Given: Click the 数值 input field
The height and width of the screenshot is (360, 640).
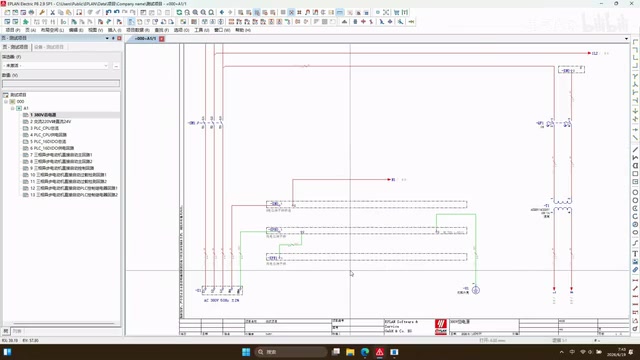Looking at the screenshot, I should point(61,83).
